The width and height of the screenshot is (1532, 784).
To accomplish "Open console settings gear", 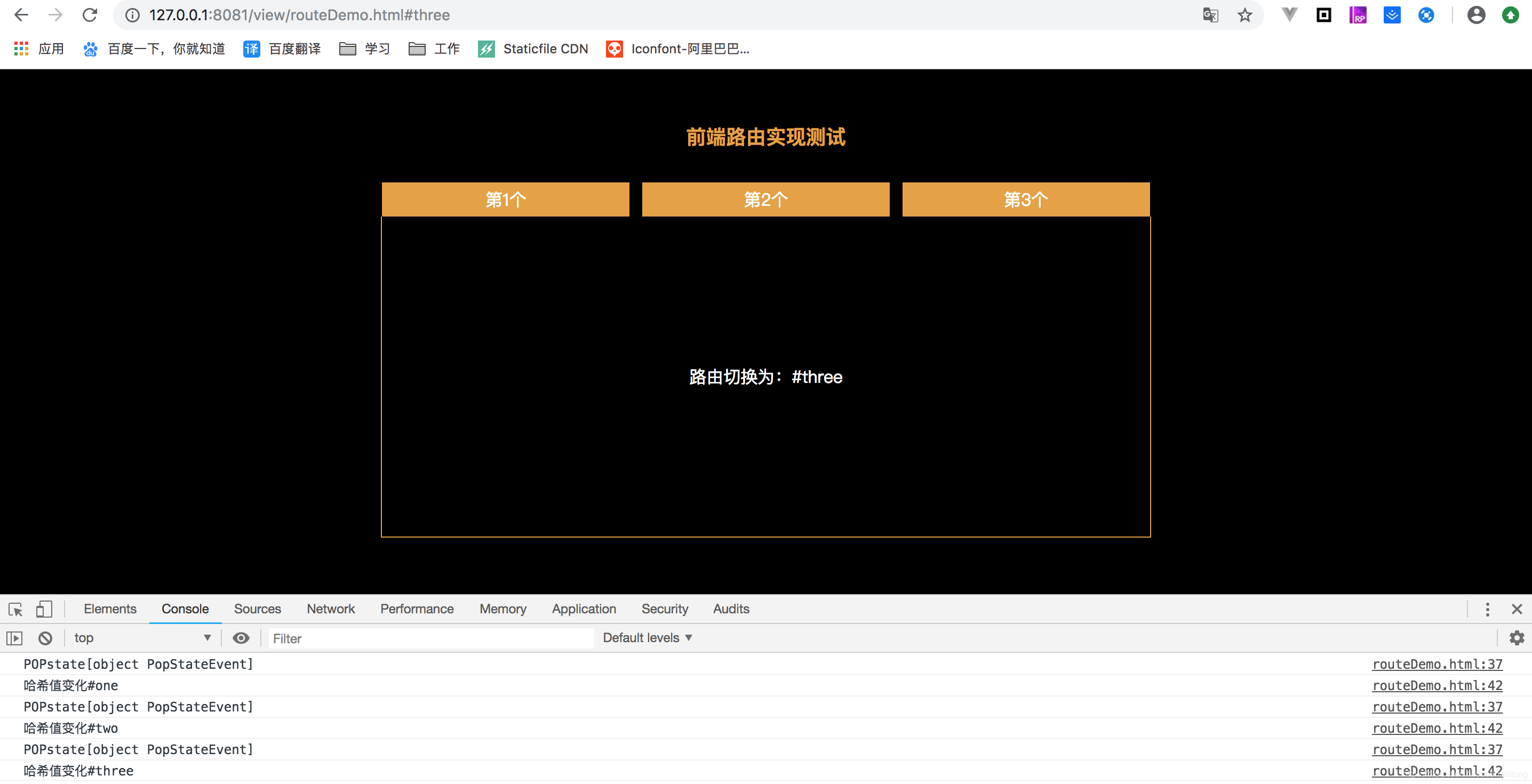I will [1517, 638].
